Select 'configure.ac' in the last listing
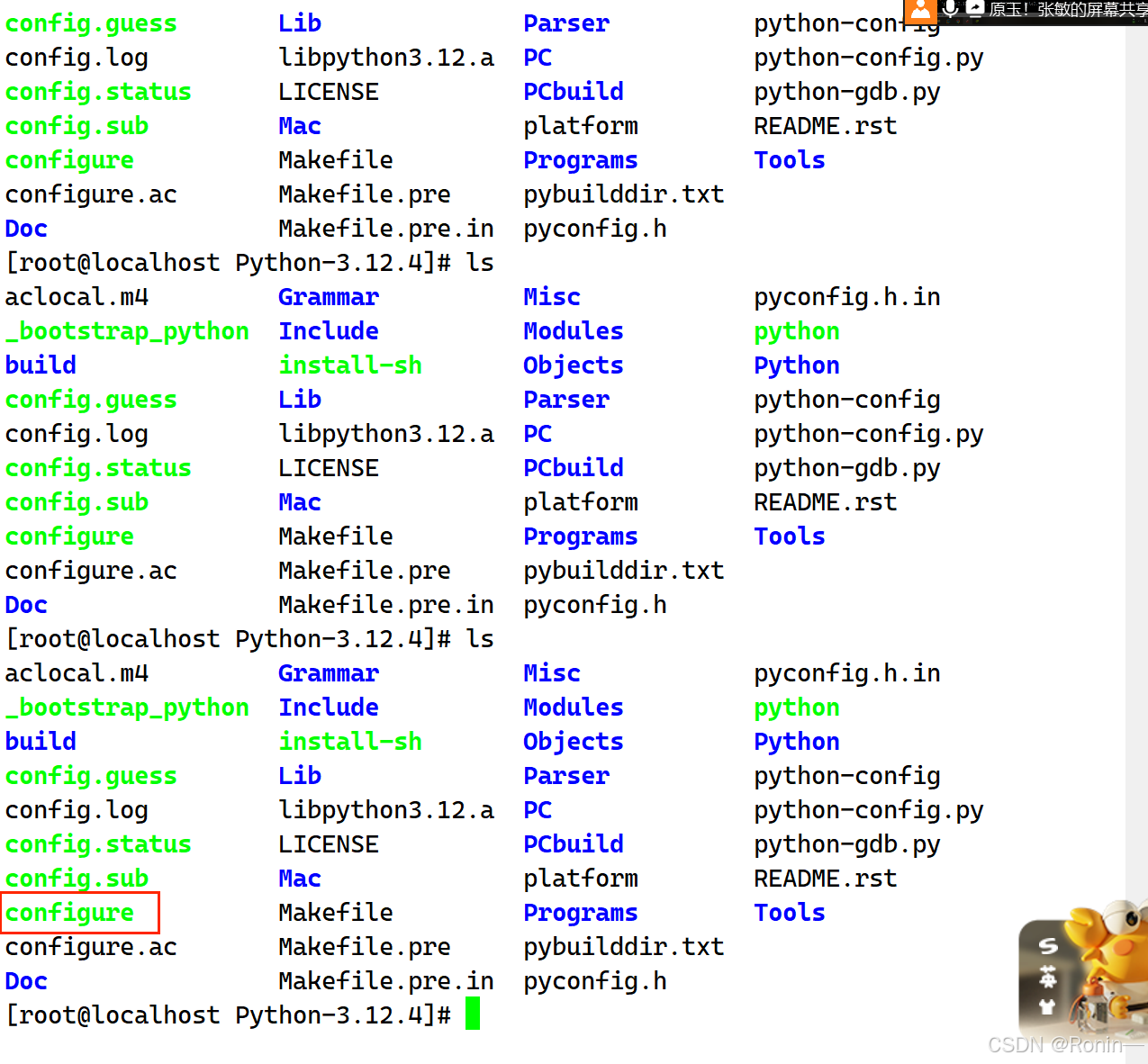The height and width of the screenshot is (1064, 1148). click(91, 947)
